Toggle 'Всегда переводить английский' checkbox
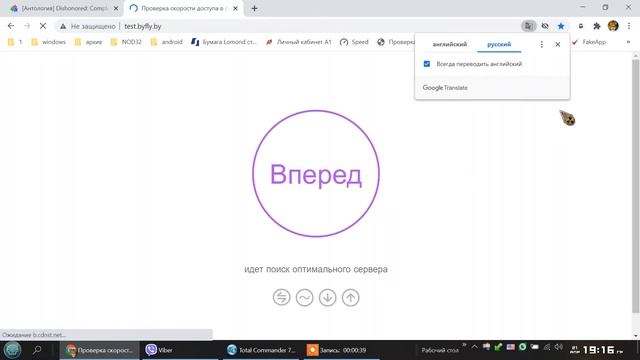Image resolution: width=640 pixels, height=360 pixels. [427, 64]
